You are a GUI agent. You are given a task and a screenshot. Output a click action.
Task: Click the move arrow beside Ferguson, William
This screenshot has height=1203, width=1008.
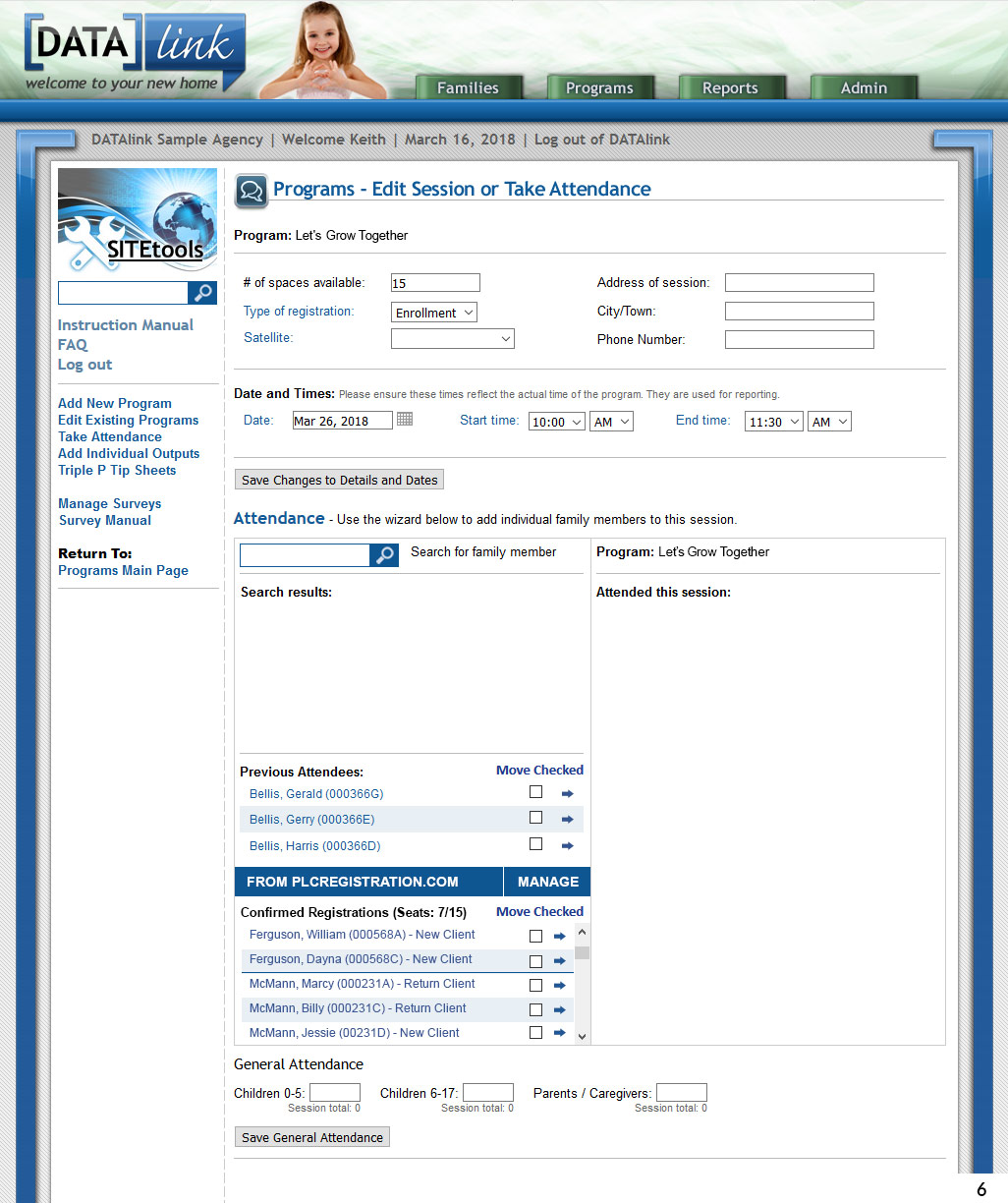(x=559, y=936)
